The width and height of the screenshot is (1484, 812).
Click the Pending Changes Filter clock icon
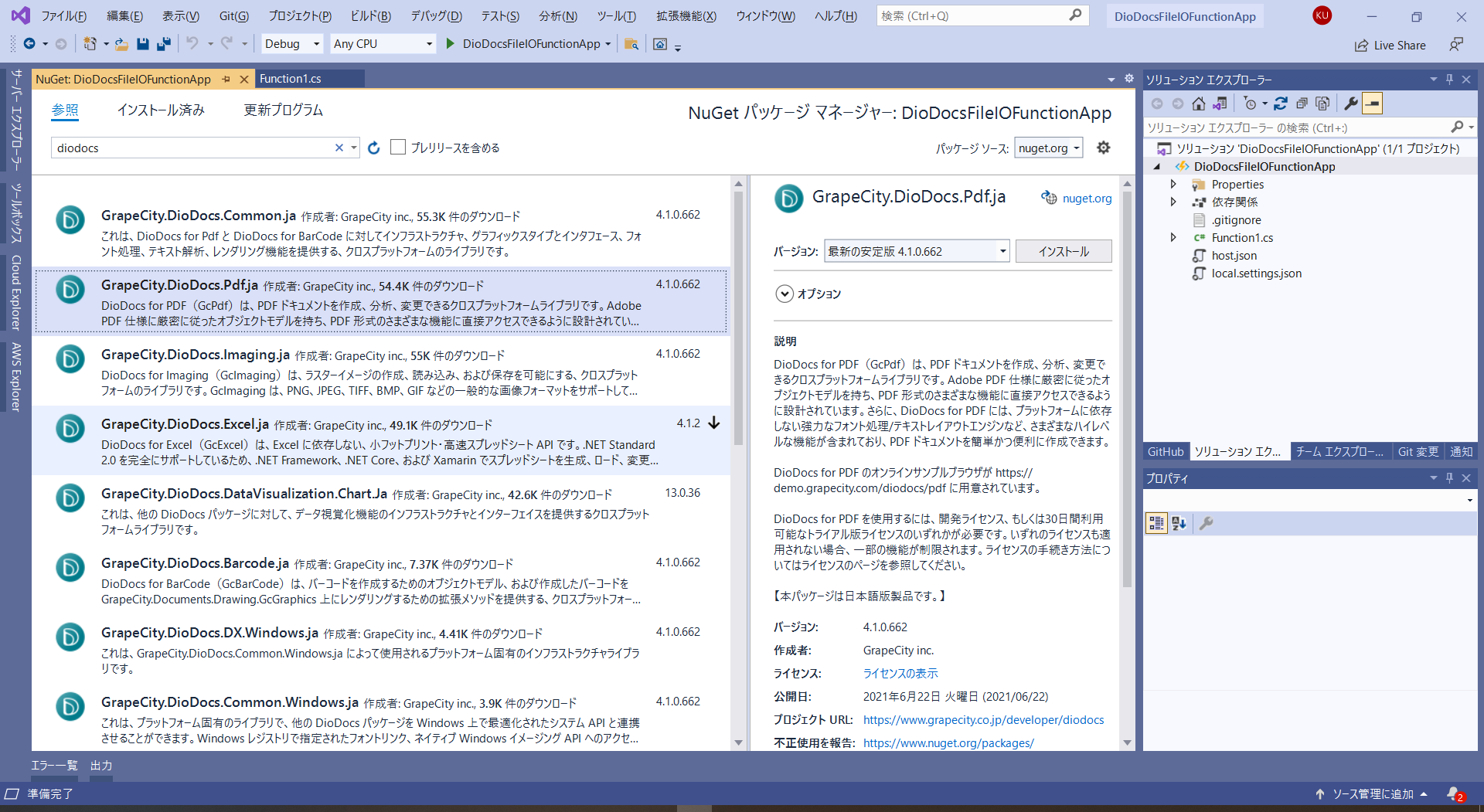[x=1251, y=104]
